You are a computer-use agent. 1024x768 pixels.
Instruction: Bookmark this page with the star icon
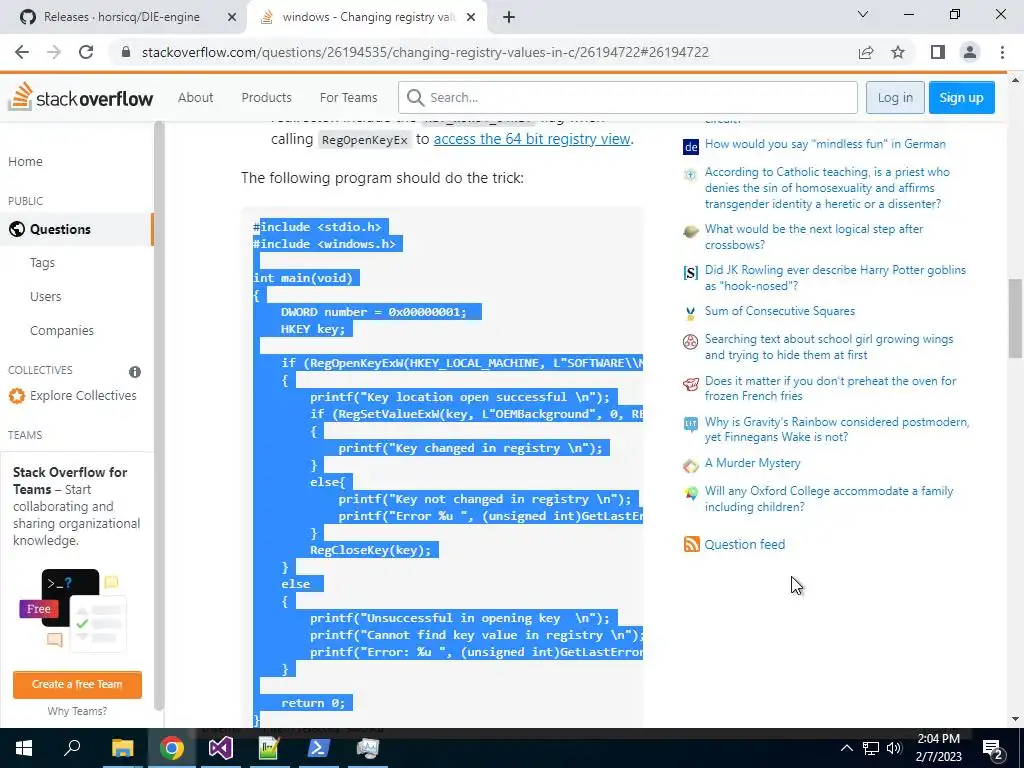pyautogui.click(x=898, y=52)
